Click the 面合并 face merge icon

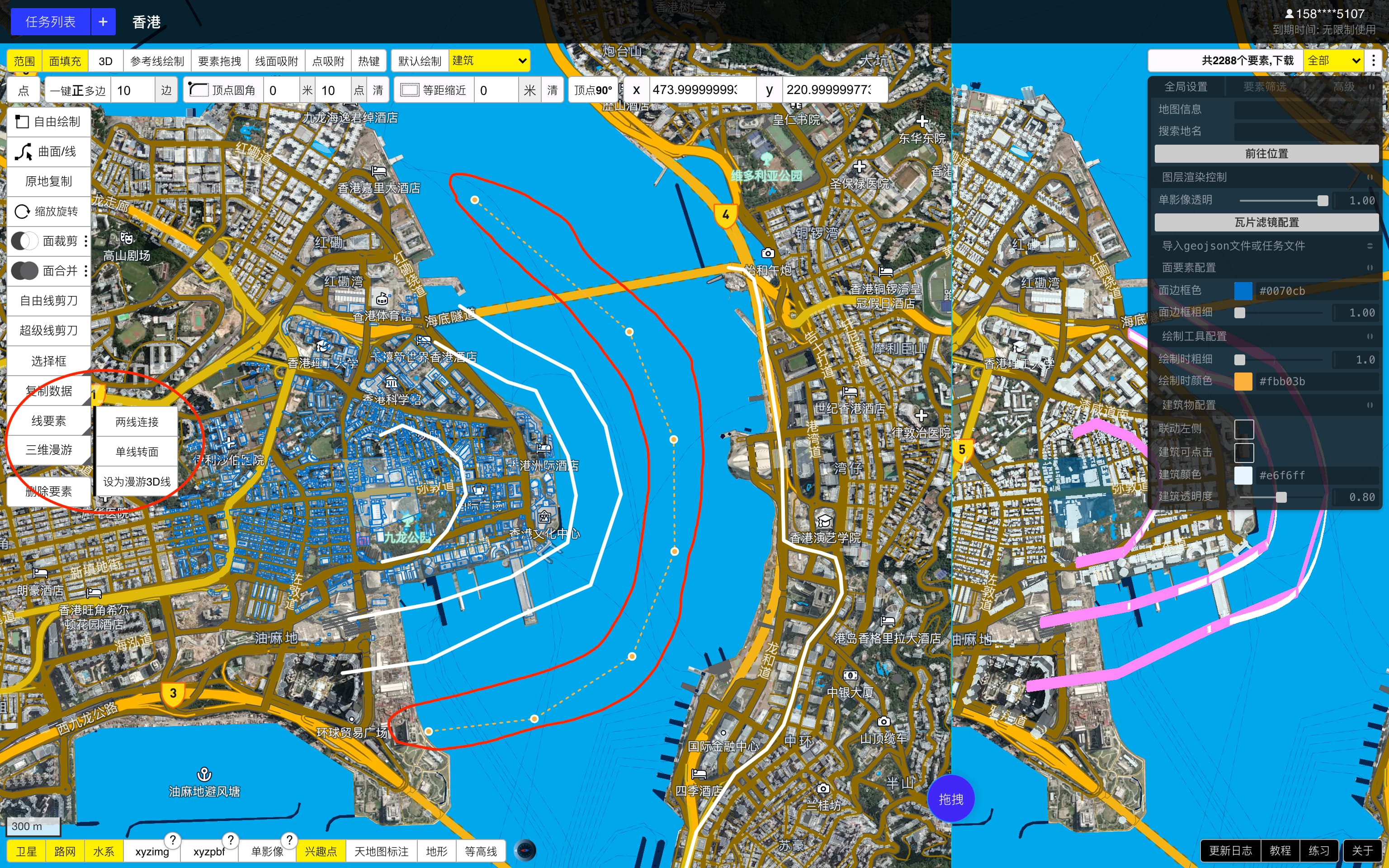tap(25, 271)
